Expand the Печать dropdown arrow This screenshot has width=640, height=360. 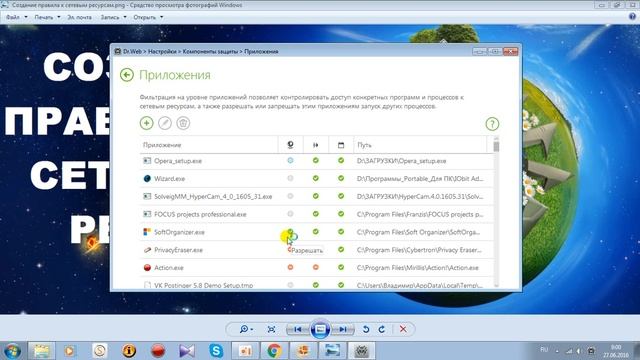pyautogui.click(x=58, y=17)
